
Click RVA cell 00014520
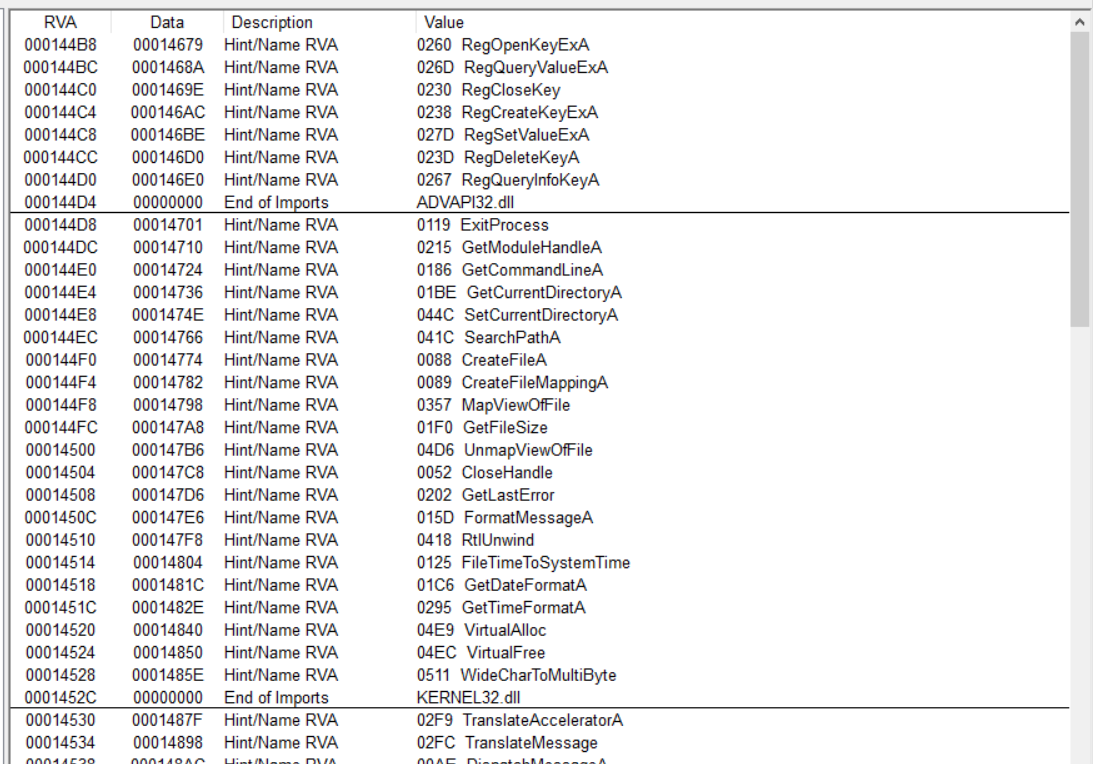pos(61,630)
